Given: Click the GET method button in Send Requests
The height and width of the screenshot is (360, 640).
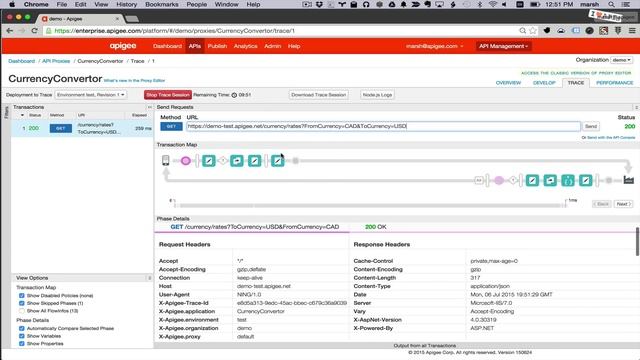Looking at the screenshot, I should (171, 127).
